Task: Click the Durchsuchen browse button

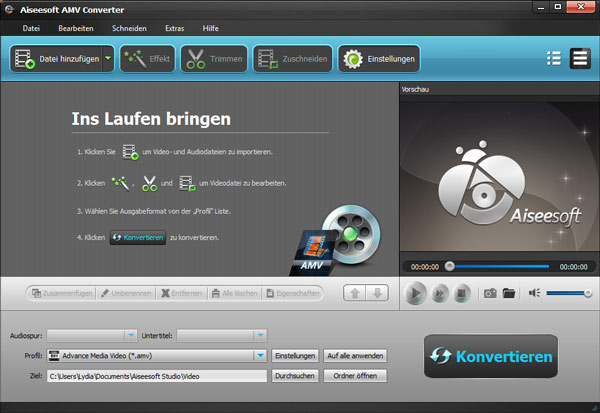Action: 295,376
